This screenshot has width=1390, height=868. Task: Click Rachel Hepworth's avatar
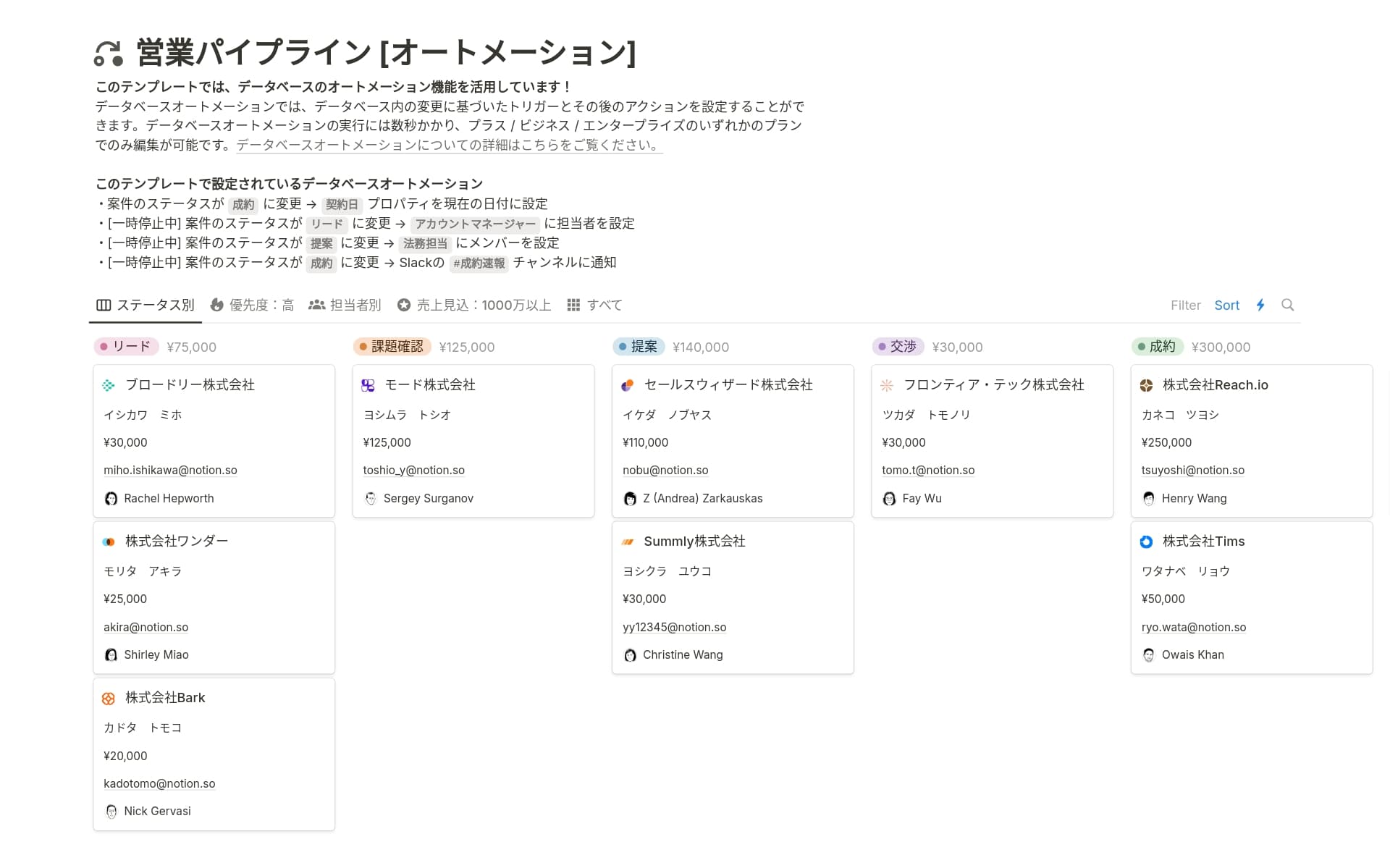111,498
